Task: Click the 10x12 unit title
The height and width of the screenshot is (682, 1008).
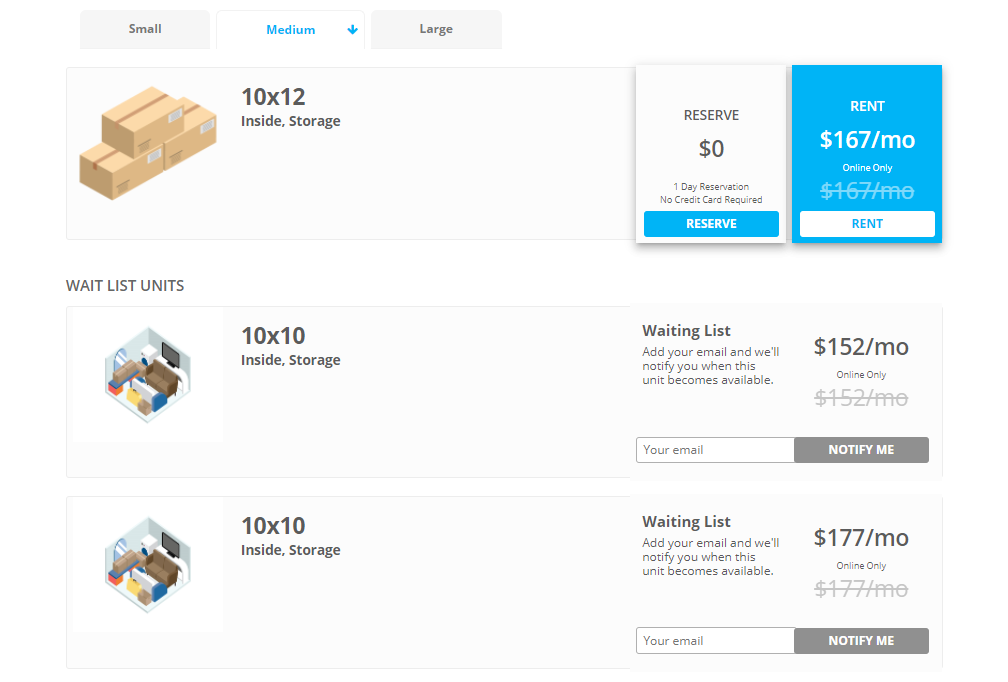Action: [x=273, y=97]
